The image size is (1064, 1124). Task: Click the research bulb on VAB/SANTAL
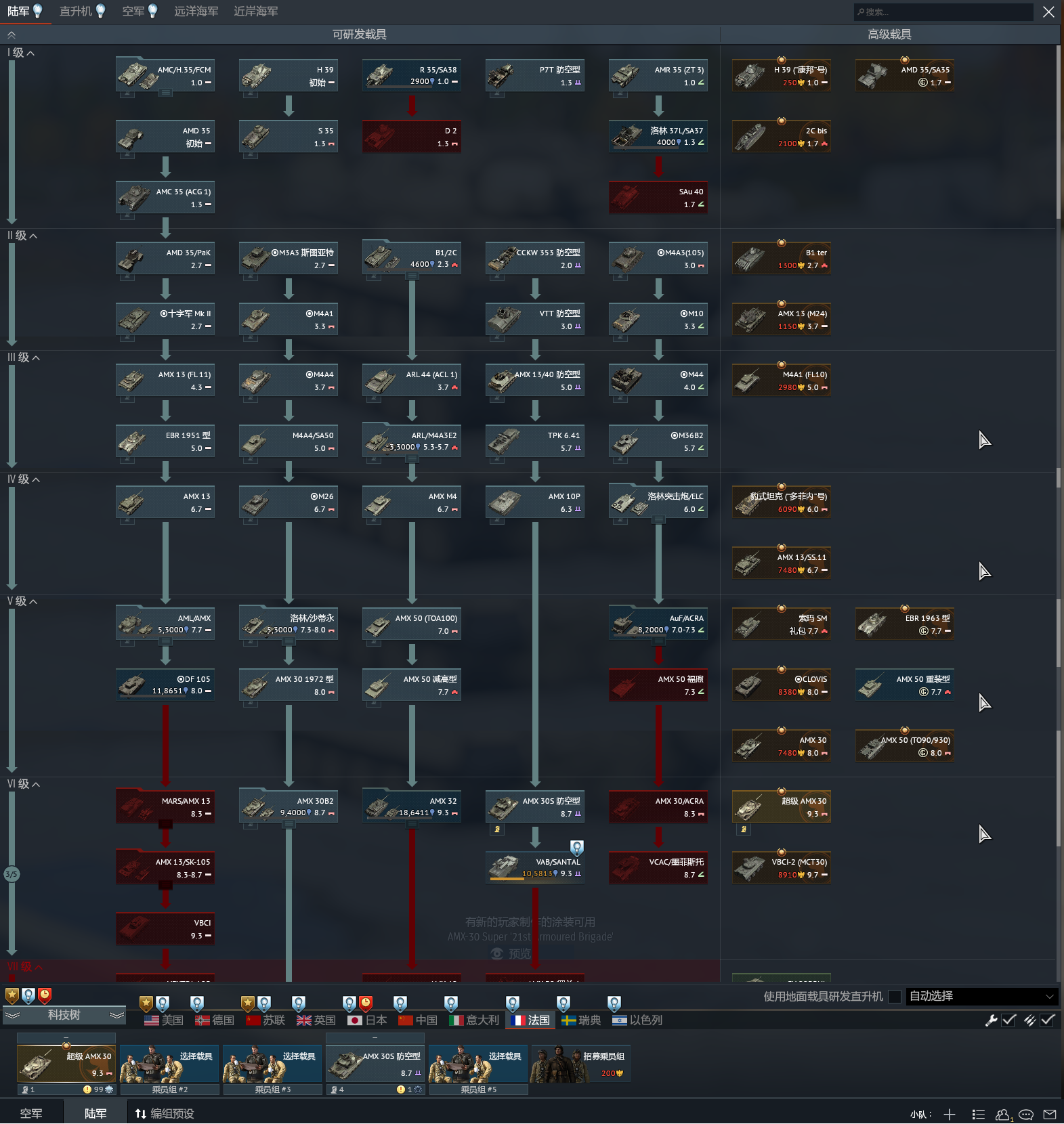576,848
